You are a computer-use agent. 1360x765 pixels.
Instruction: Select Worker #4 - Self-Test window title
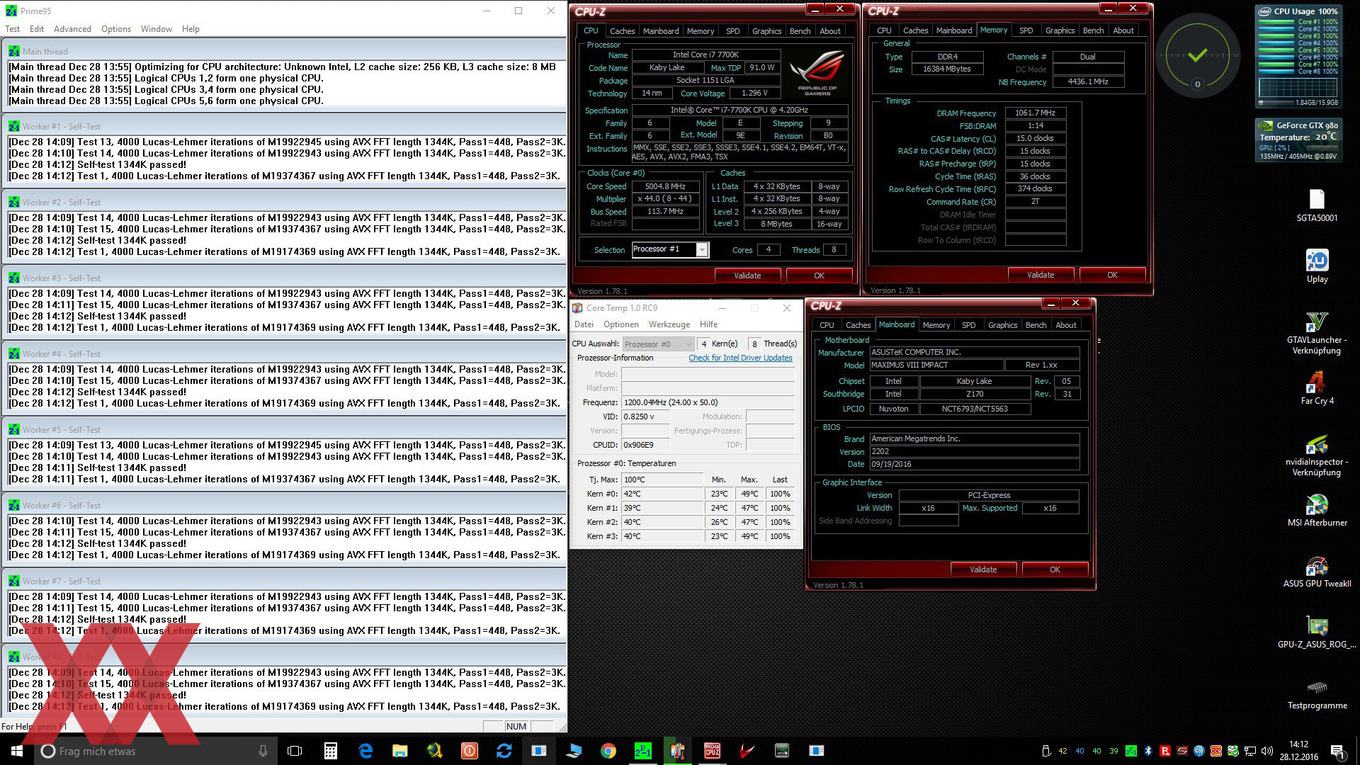click(61, 354)
